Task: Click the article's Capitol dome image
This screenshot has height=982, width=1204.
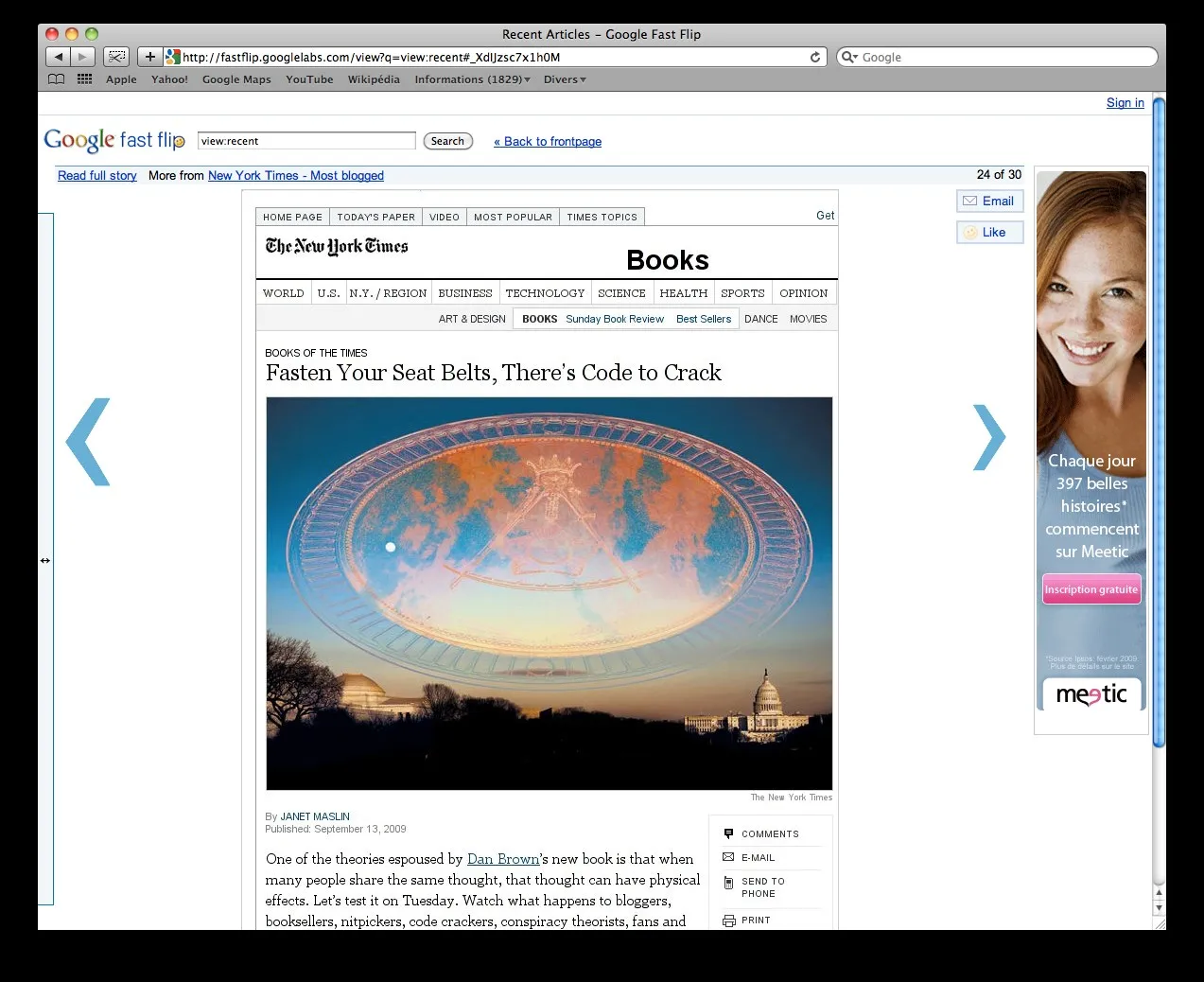Action: click(x=550, y=593)
